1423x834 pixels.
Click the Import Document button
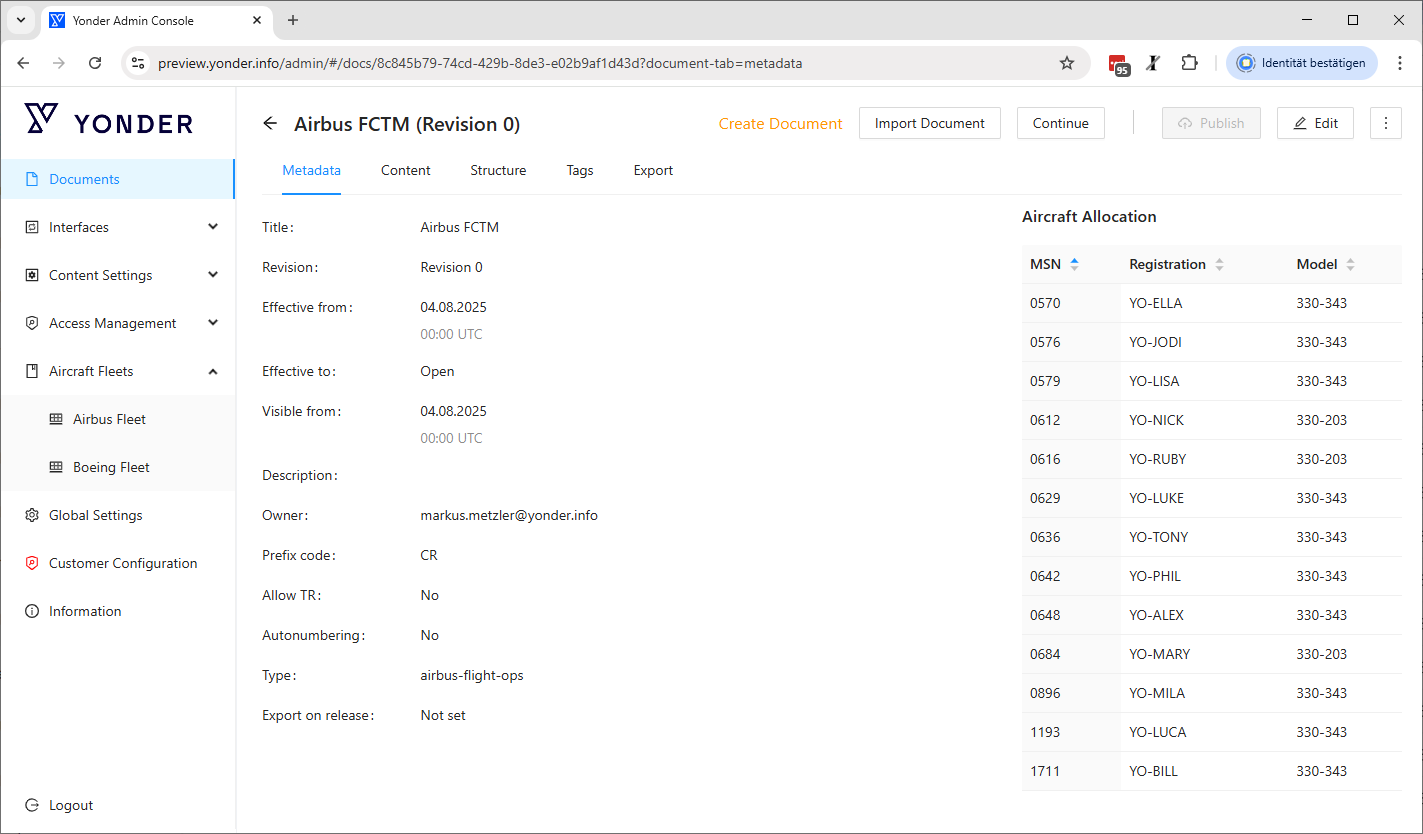[x=930, y=123]
